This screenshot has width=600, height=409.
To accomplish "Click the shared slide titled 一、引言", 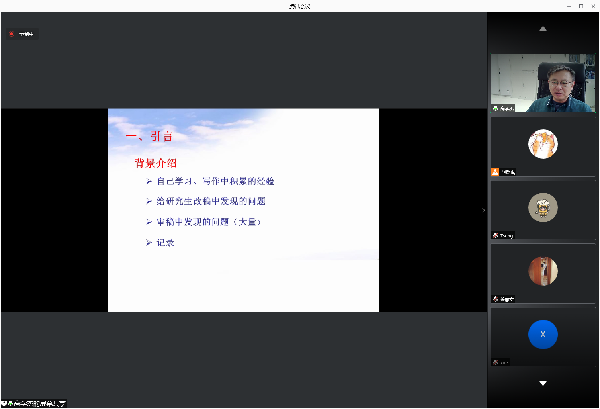I will (243, 209).
